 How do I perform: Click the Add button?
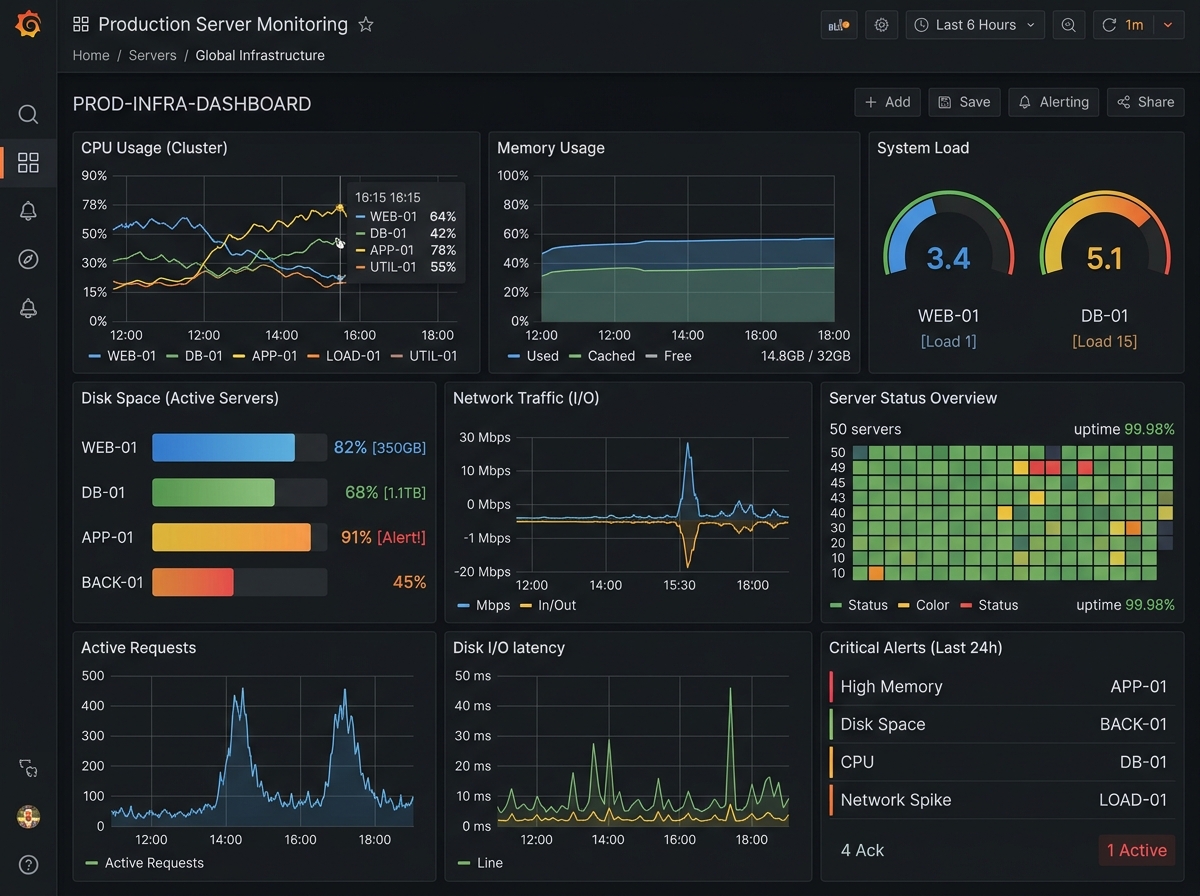click(887, 102)
